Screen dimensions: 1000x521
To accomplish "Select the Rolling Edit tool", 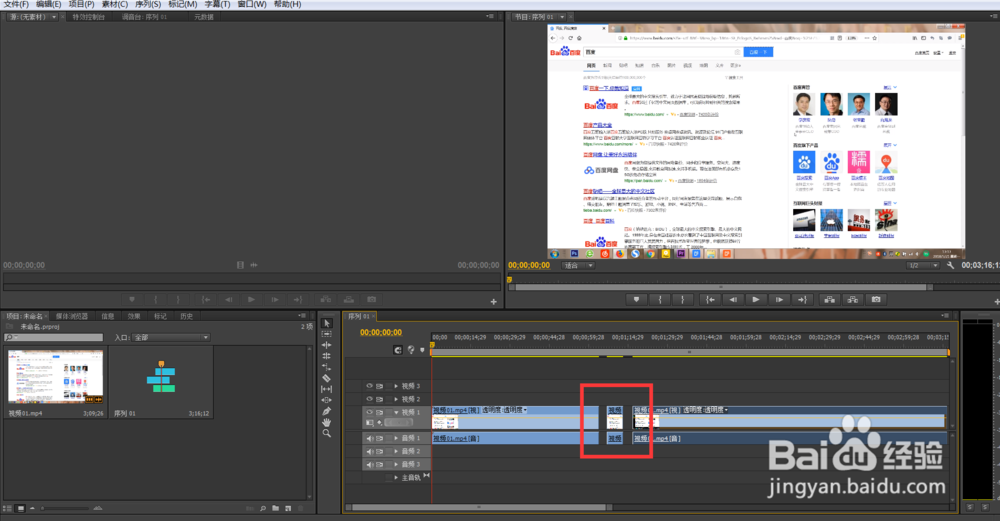I will 327,356.
